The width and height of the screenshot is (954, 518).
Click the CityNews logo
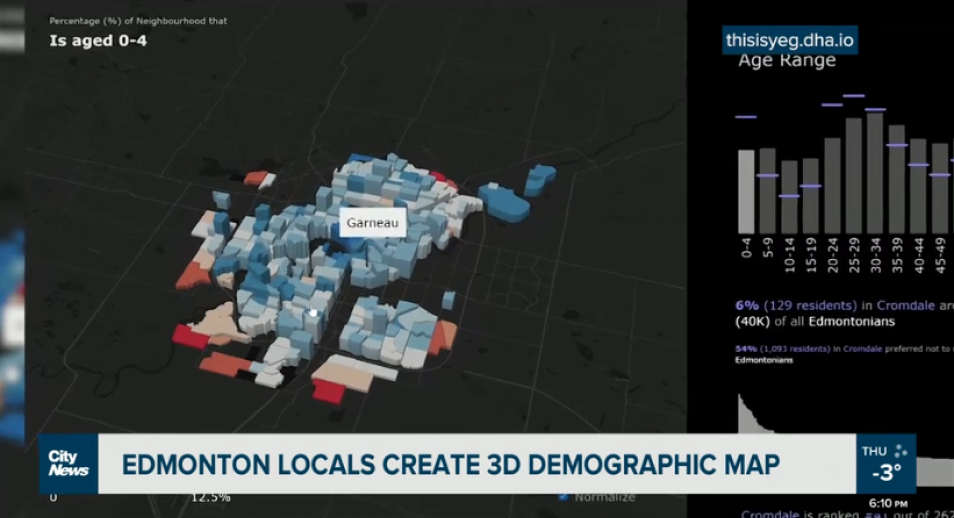pos(68,464)
